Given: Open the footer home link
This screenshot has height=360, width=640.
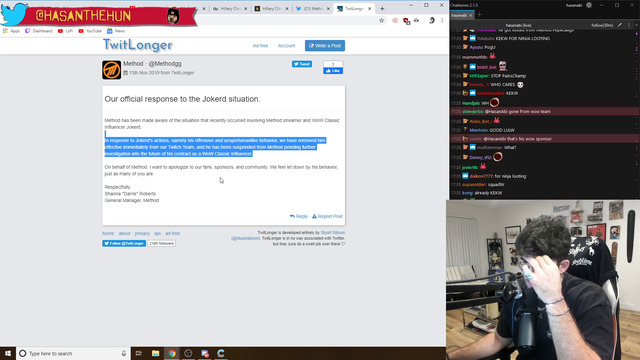Looking at the screenshot, I should [x=108, y=233].
